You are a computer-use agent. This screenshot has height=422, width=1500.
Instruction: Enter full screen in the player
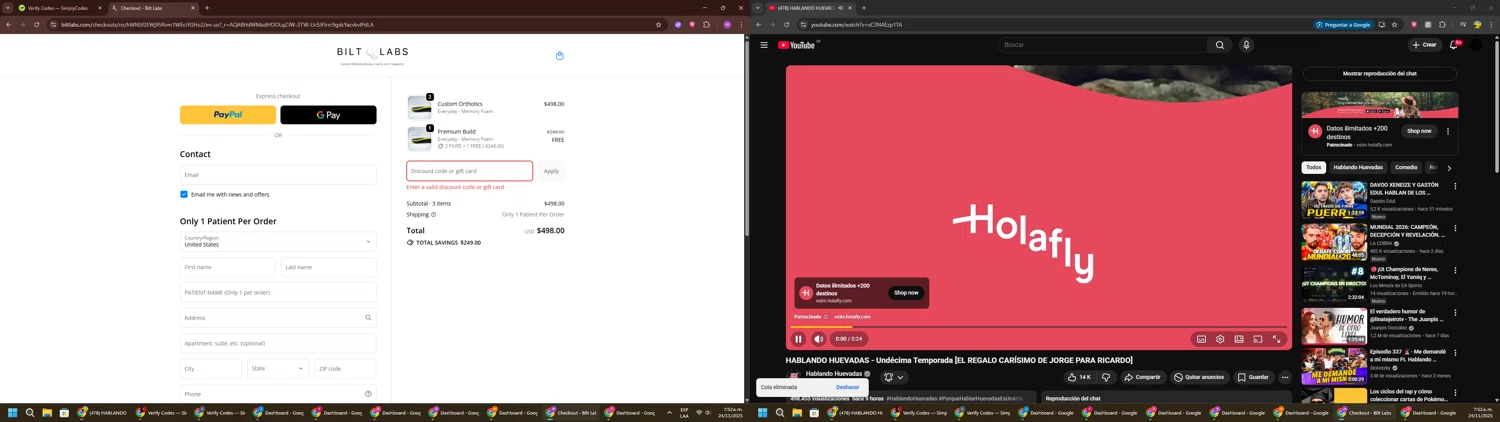(1276, 339)
